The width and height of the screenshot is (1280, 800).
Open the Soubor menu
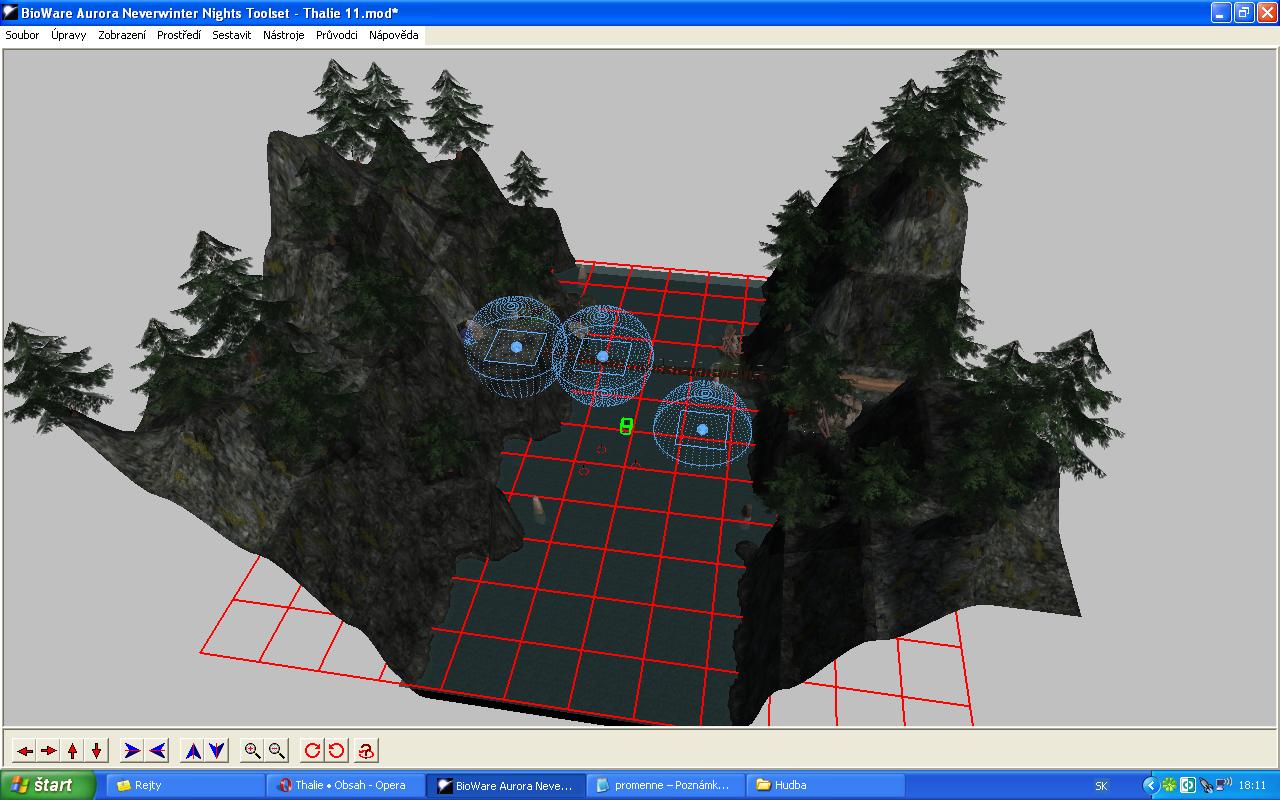[22, 35]
